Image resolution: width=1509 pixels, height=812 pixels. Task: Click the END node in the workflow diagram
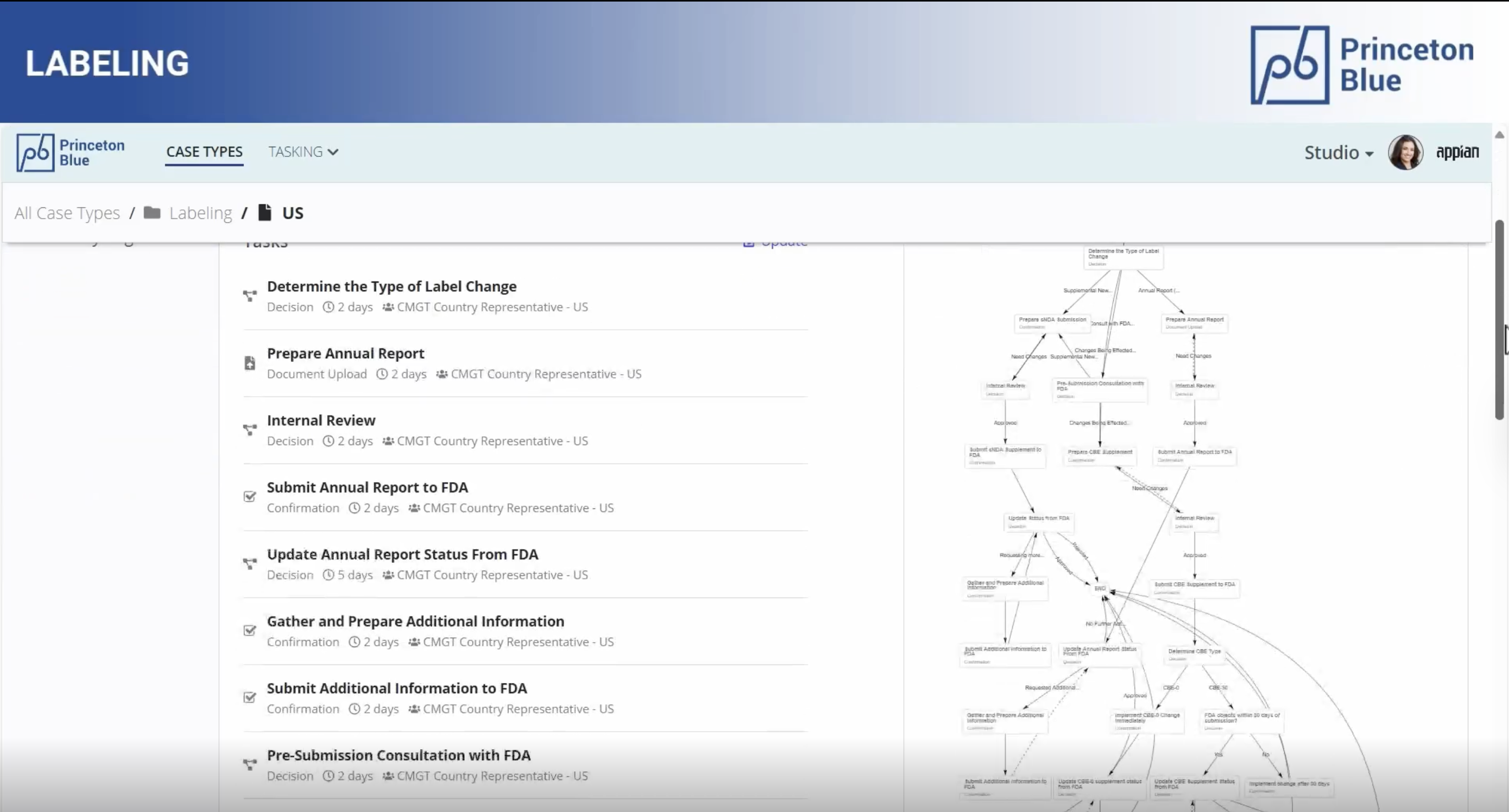click(1099, 588)
